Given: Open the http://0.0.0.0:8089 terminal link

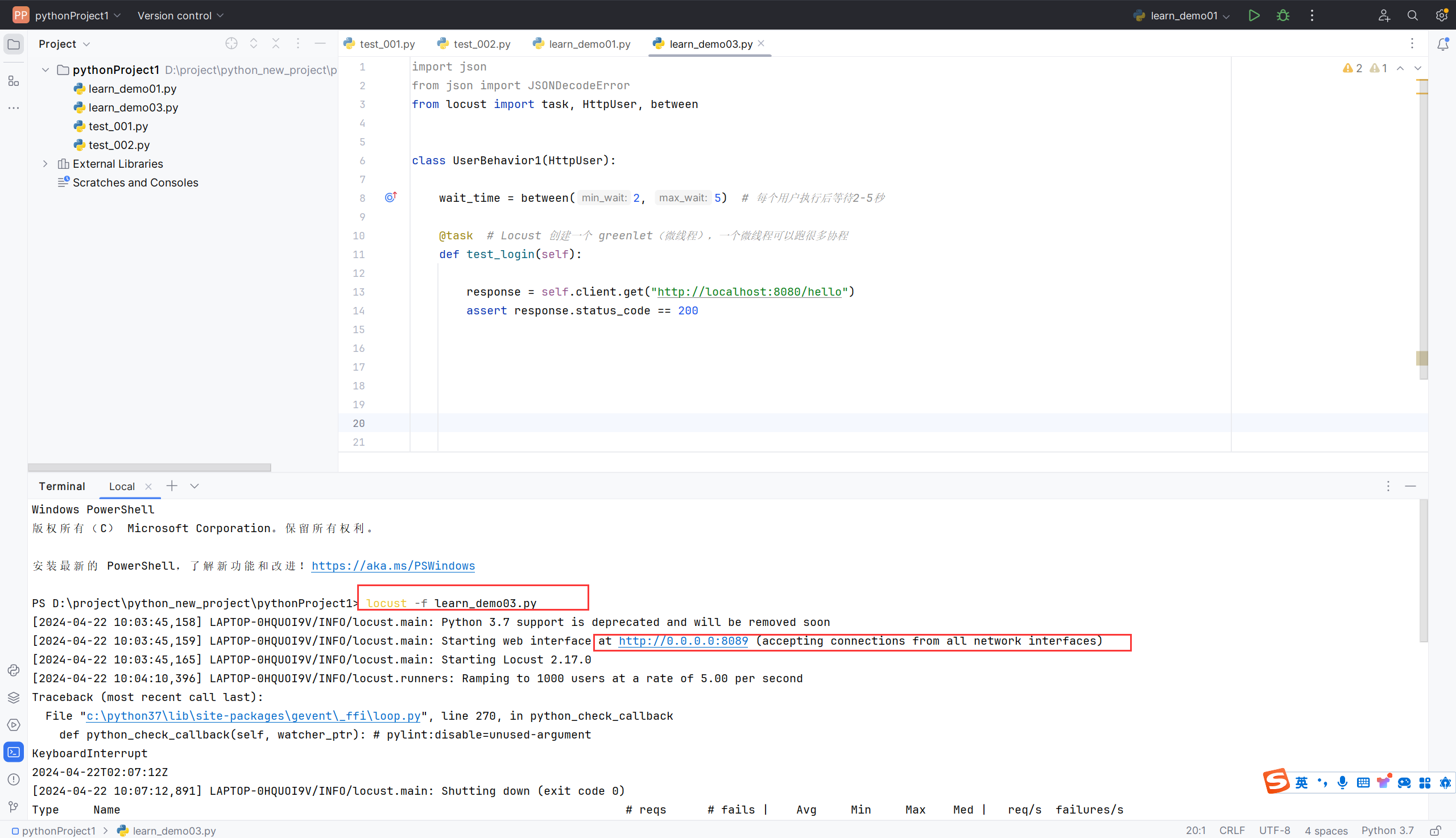Looking at the screenshot, I should 683,641.
